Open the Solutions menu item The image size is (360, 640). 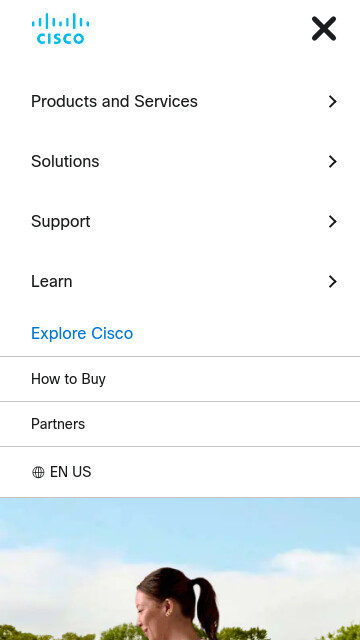(x=65, y=161)
